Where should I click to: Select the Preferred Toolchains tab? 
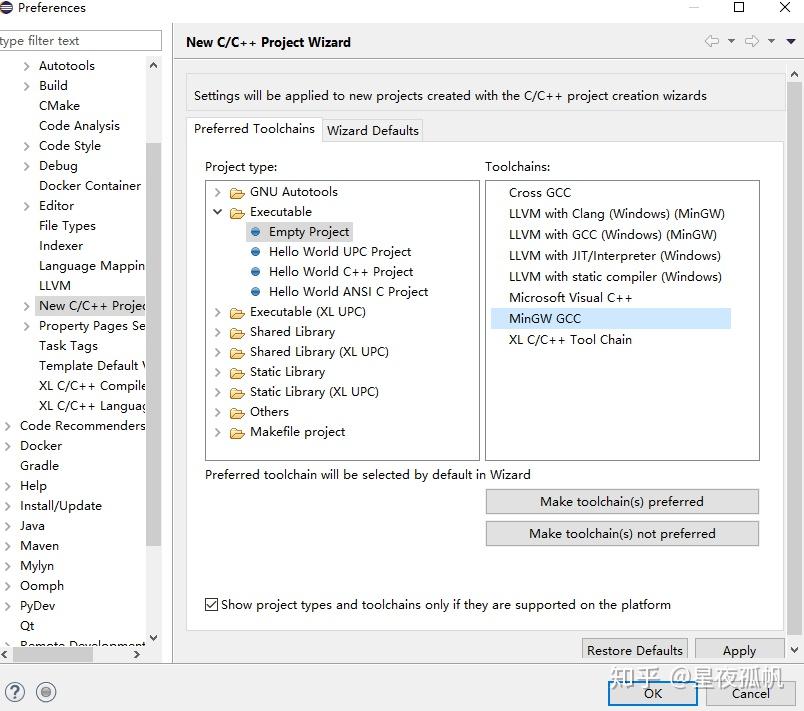[x=254, y=129]
